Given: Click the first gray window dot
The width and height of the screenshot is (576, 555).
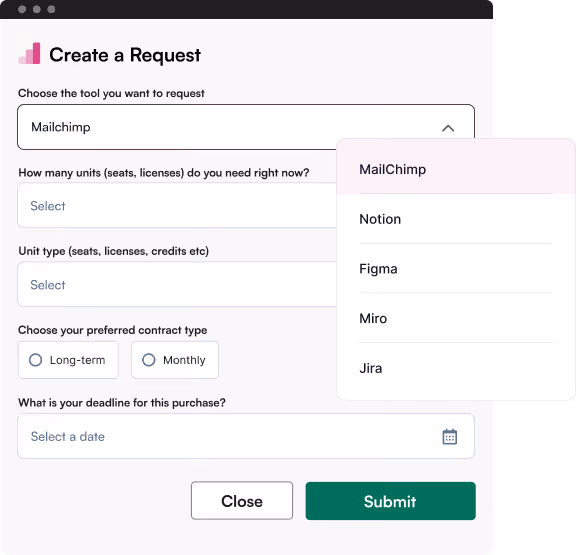Looking at the screenshot, I should coord(22,9).
